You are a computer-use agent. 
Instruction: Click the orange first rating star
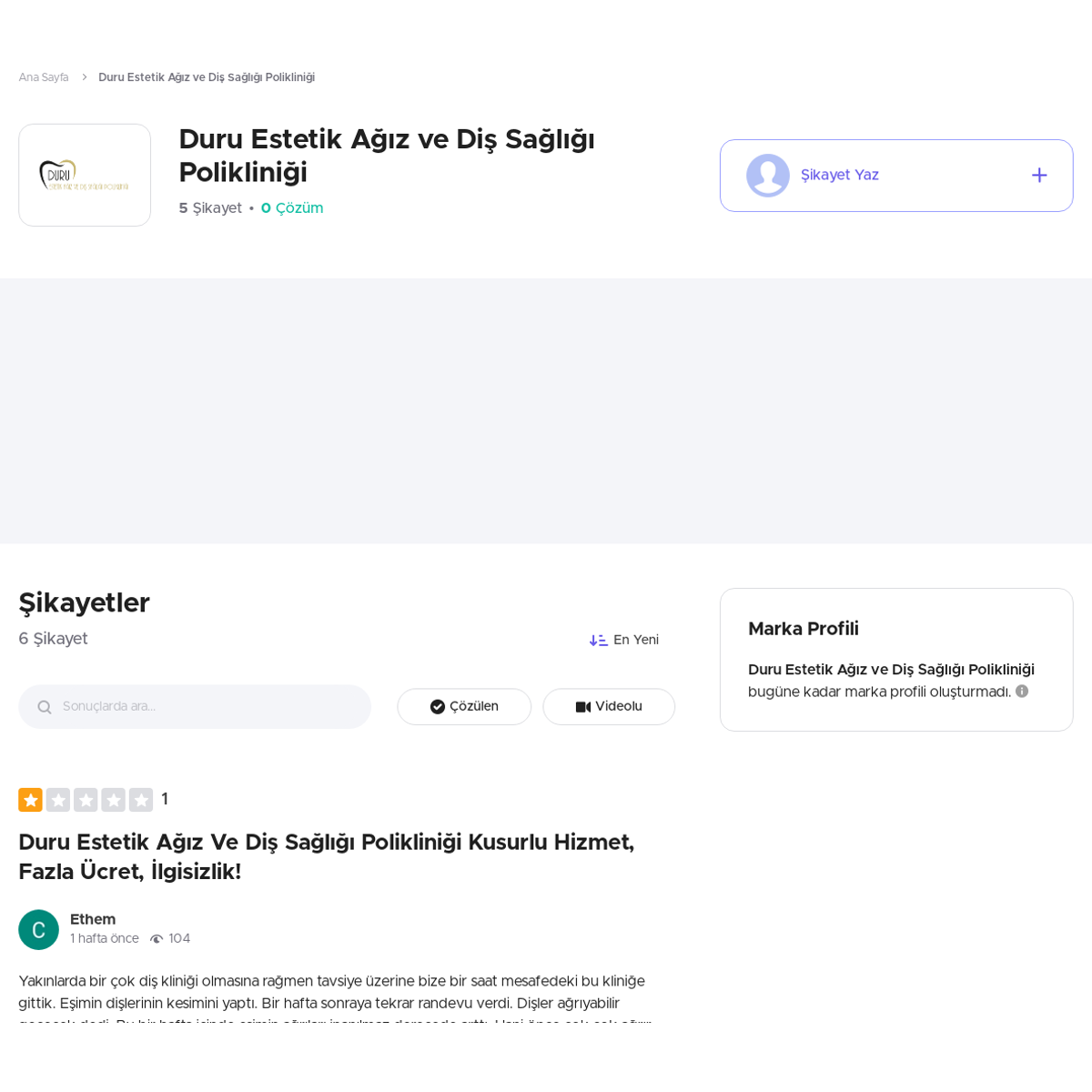[x=31, y=800]
